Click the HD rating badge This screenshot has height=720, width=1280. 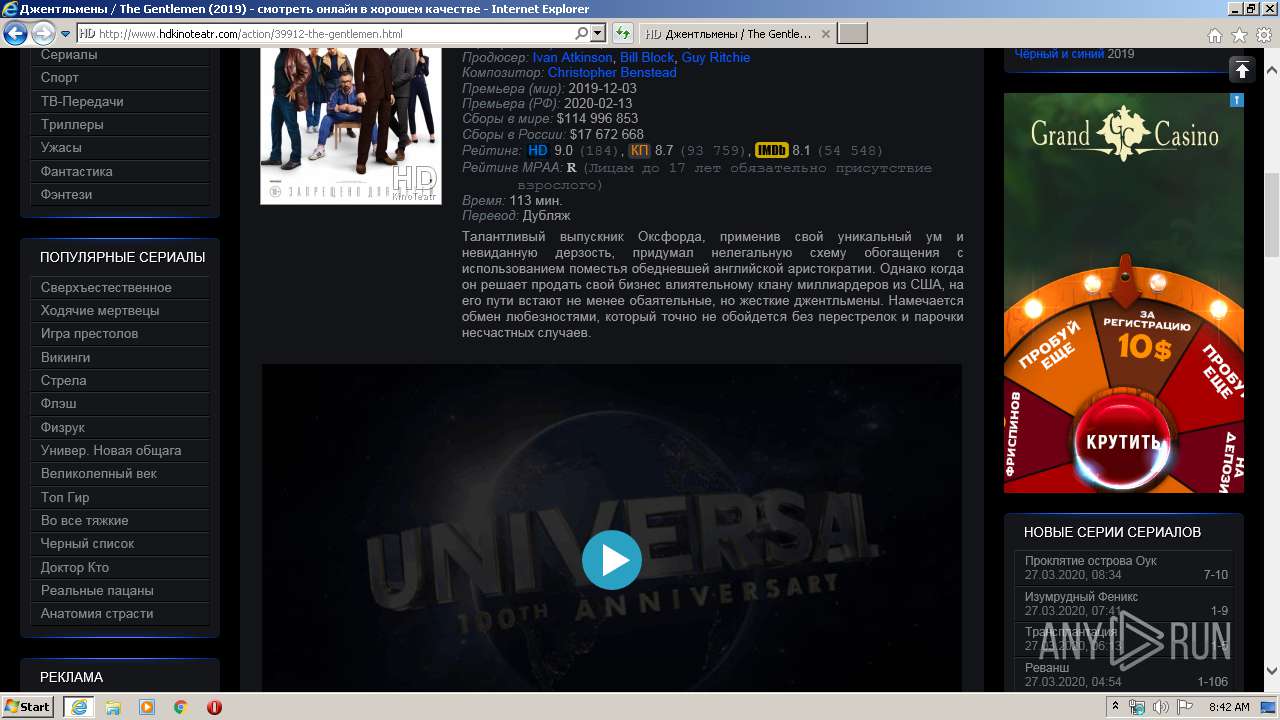(x=538, y=151)
